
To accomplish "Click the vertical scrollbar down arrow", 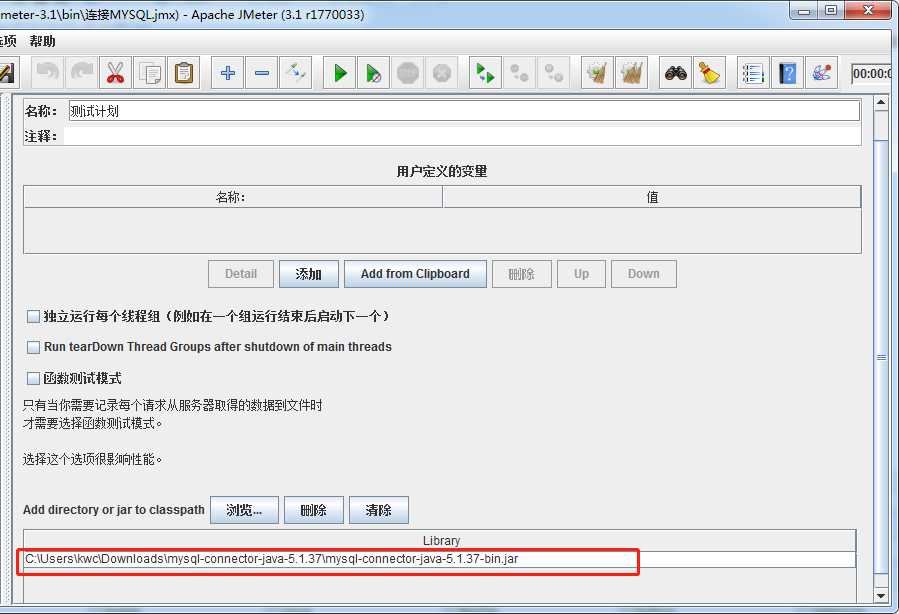I will [881, 596].
